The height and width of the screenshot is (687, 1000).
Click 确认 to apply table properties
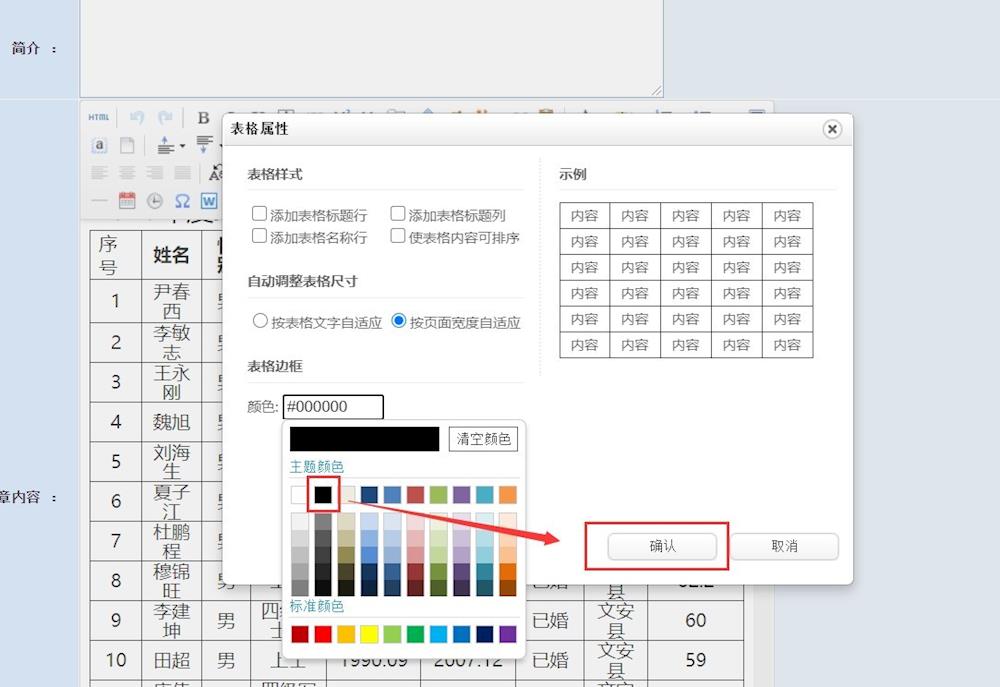tap(662, 546)
